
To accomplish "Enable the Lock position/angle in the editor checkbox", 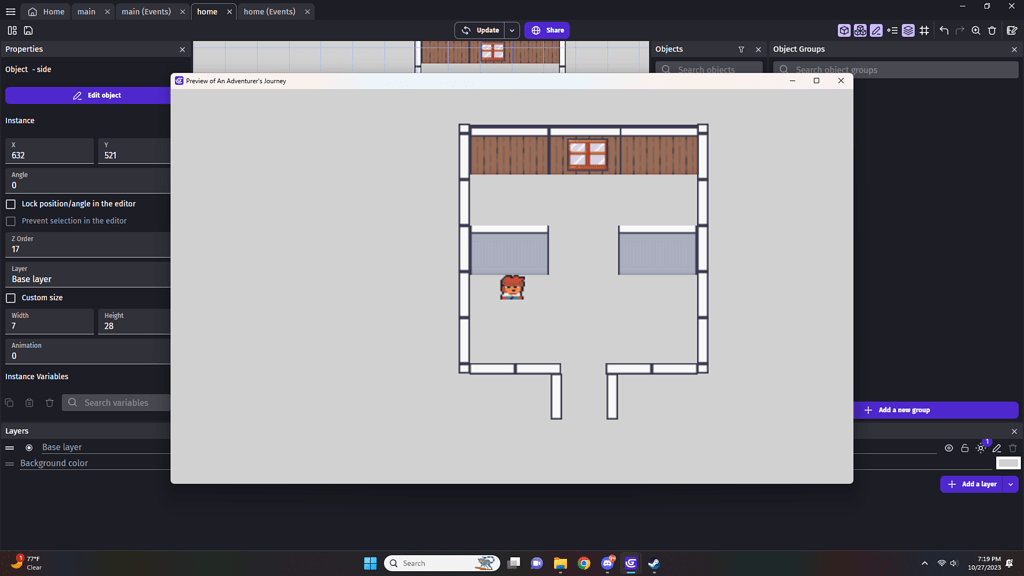I will (x=9, y=204).
